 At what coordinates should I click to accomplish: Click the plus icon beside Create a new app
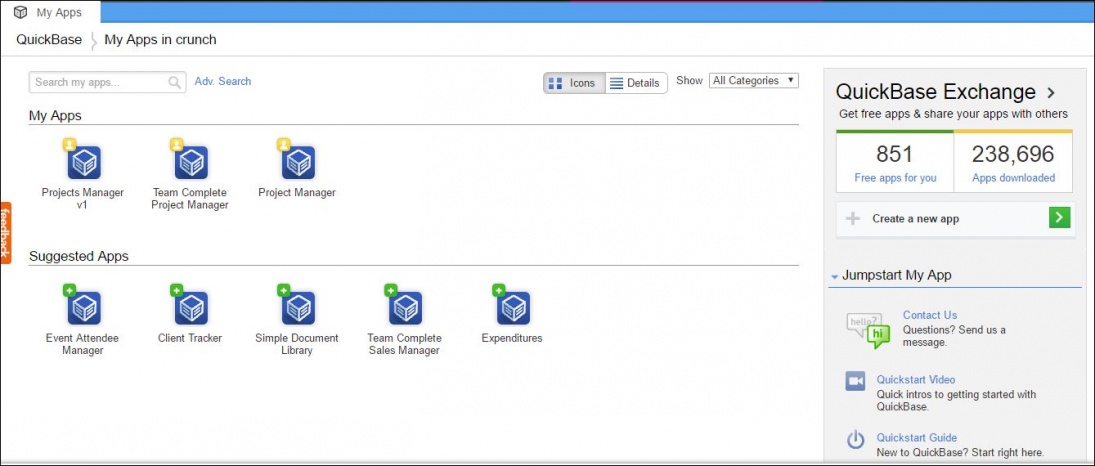coord(853,219)
